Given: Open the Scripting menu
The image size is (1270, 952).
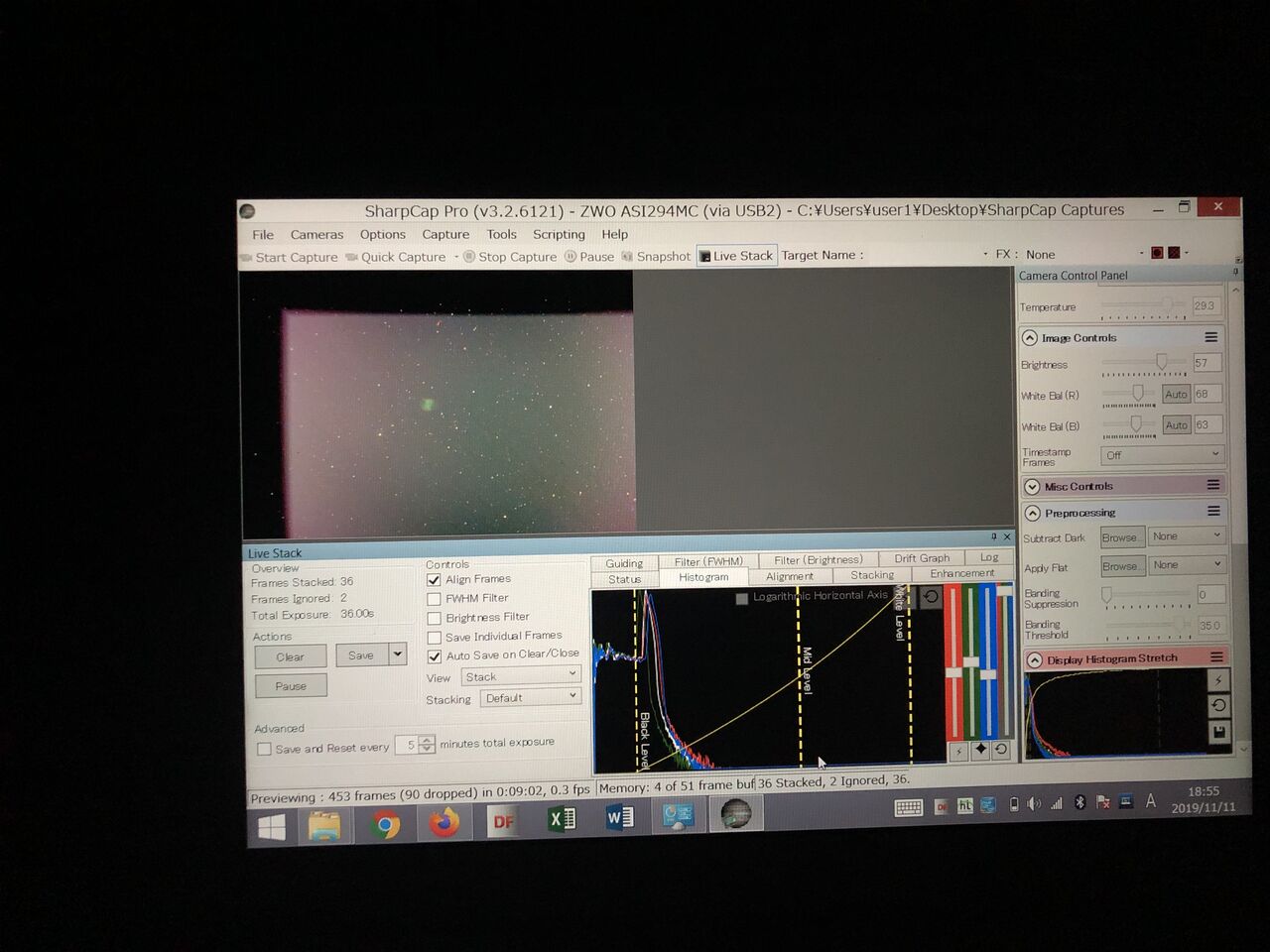Looking at the screenshot, I should point(559,234).
